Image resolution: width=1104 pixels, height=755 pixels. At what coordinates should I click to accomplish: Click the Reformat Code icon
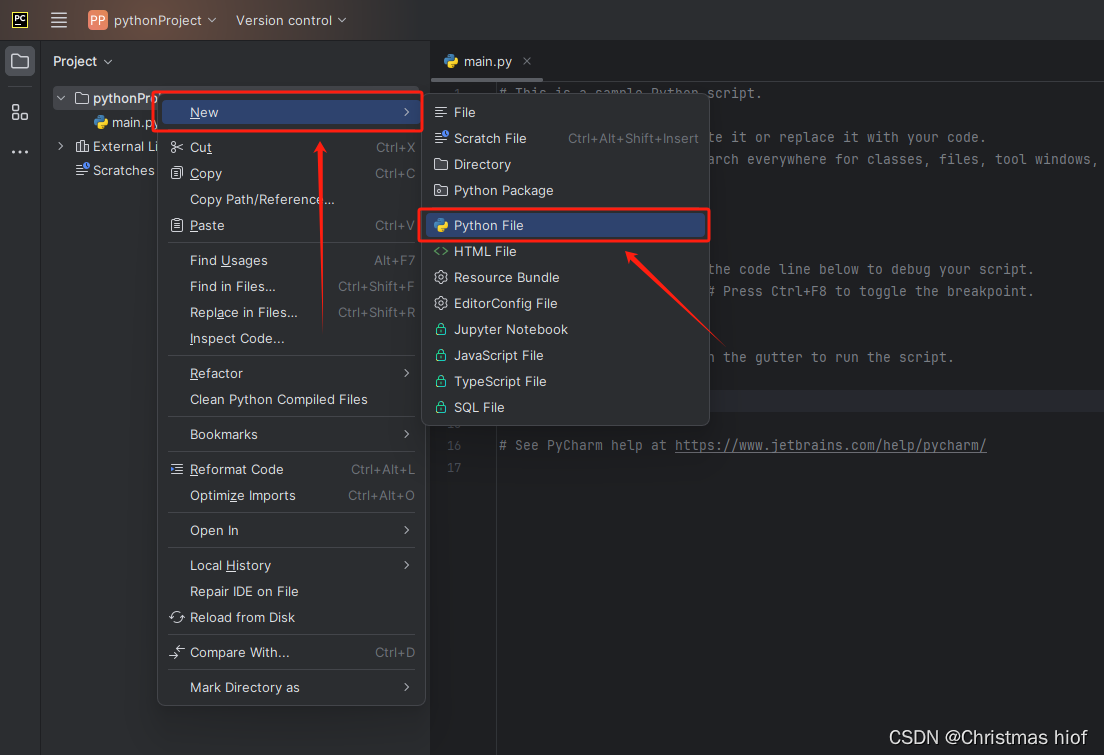[177, 469]
